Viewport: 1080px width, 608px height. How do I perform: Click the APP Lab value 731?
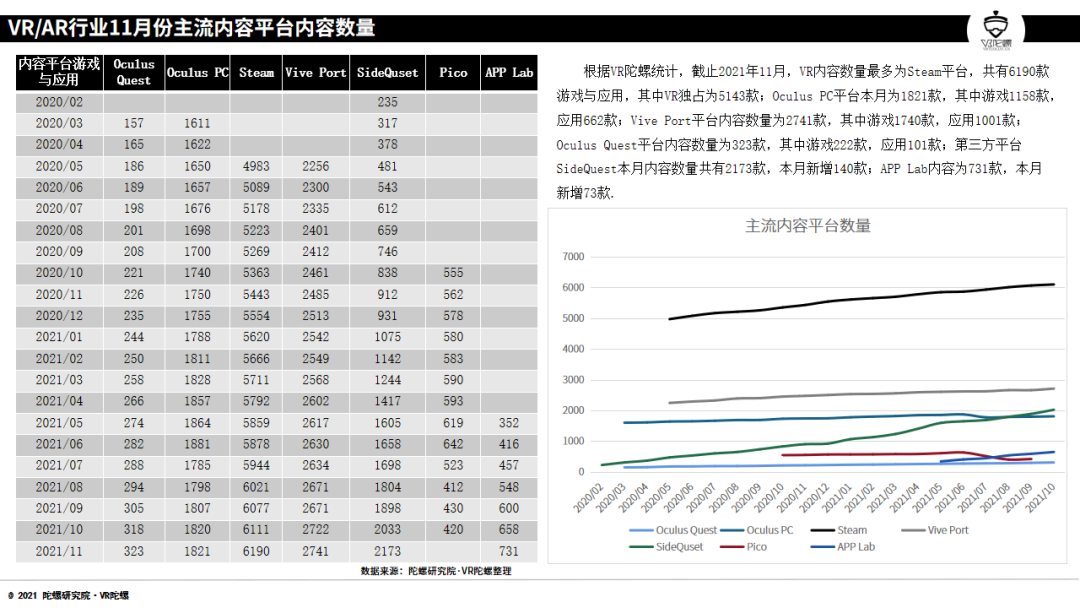[509, 551]
